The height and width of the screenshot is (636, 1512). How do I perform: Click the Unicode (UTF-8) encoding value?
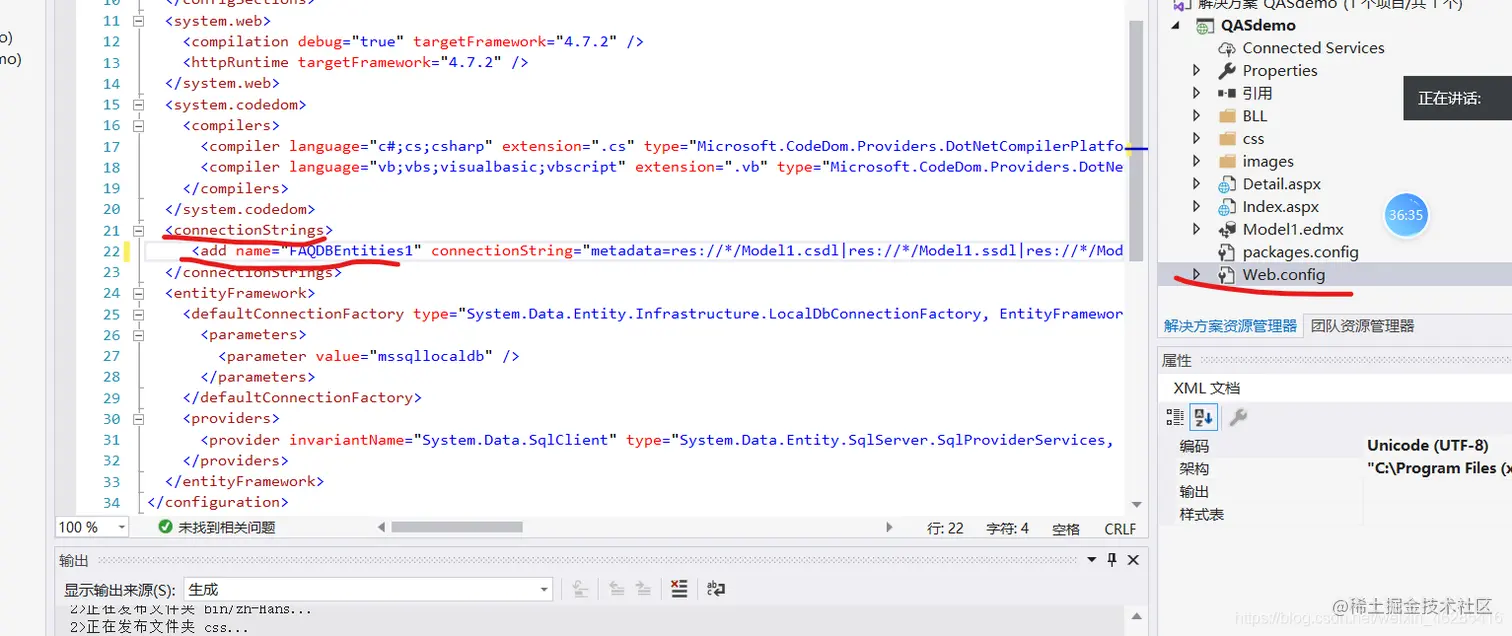[1427, 446]
